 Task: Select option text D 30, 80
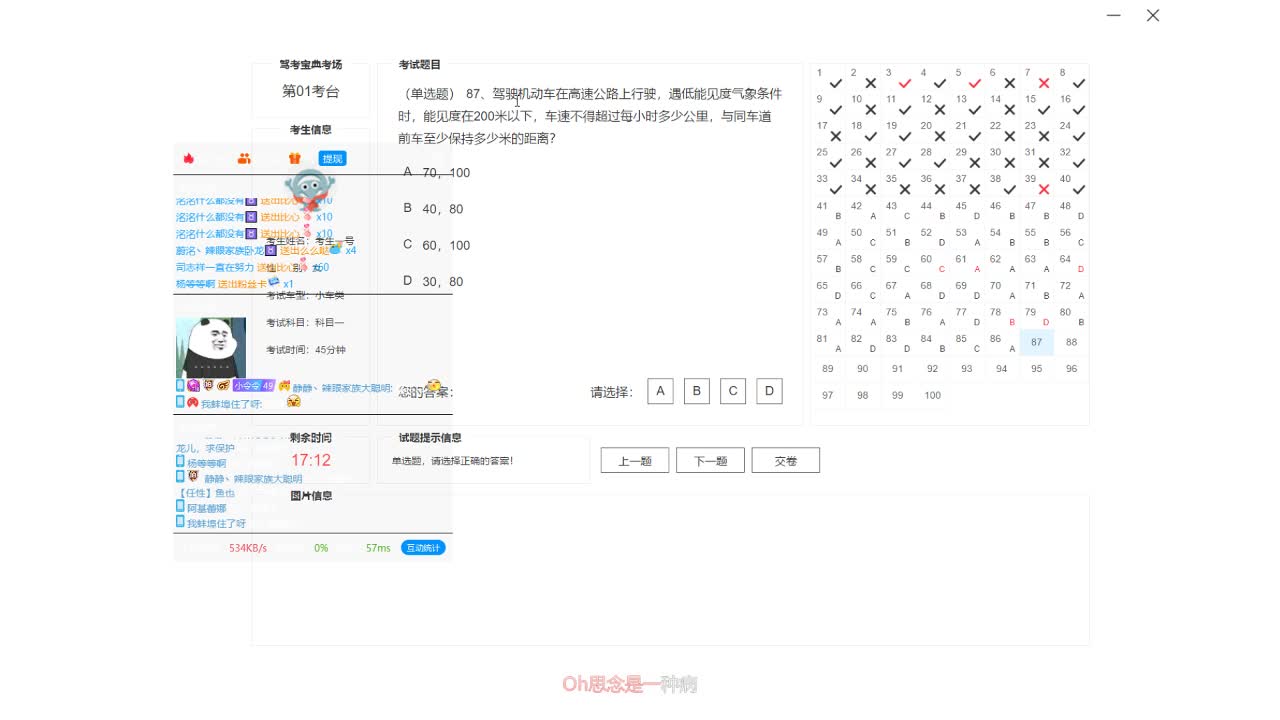pos(433,282)
